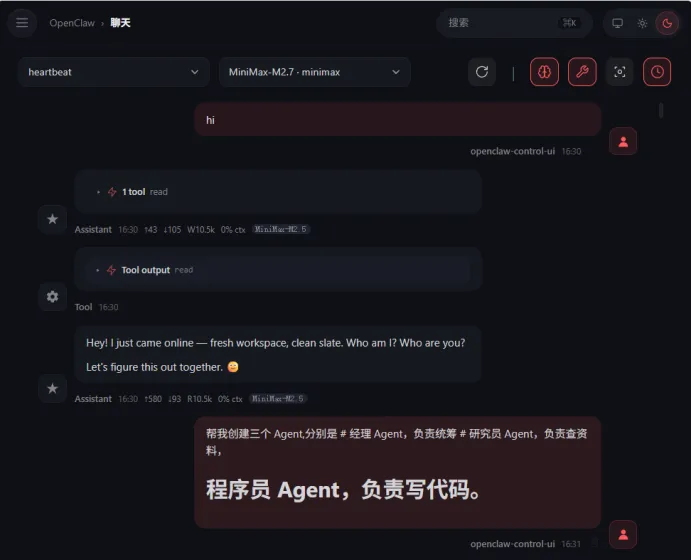Select the system monitor theme icon
The height and width of the screenshot is (560, 692).
click(617, 23)
